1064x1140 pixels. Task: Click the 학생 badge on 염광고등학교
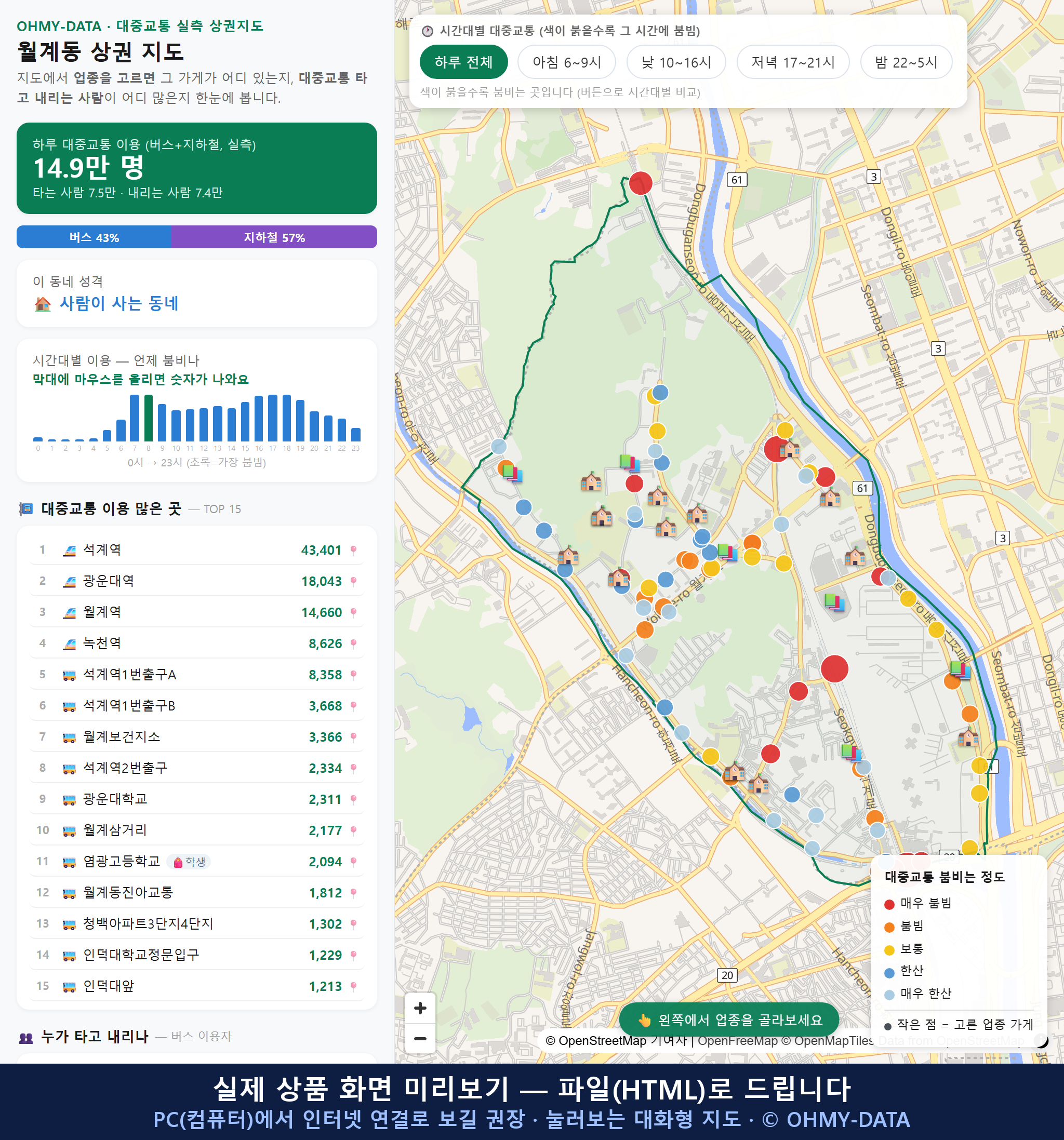tap(189, 862)
